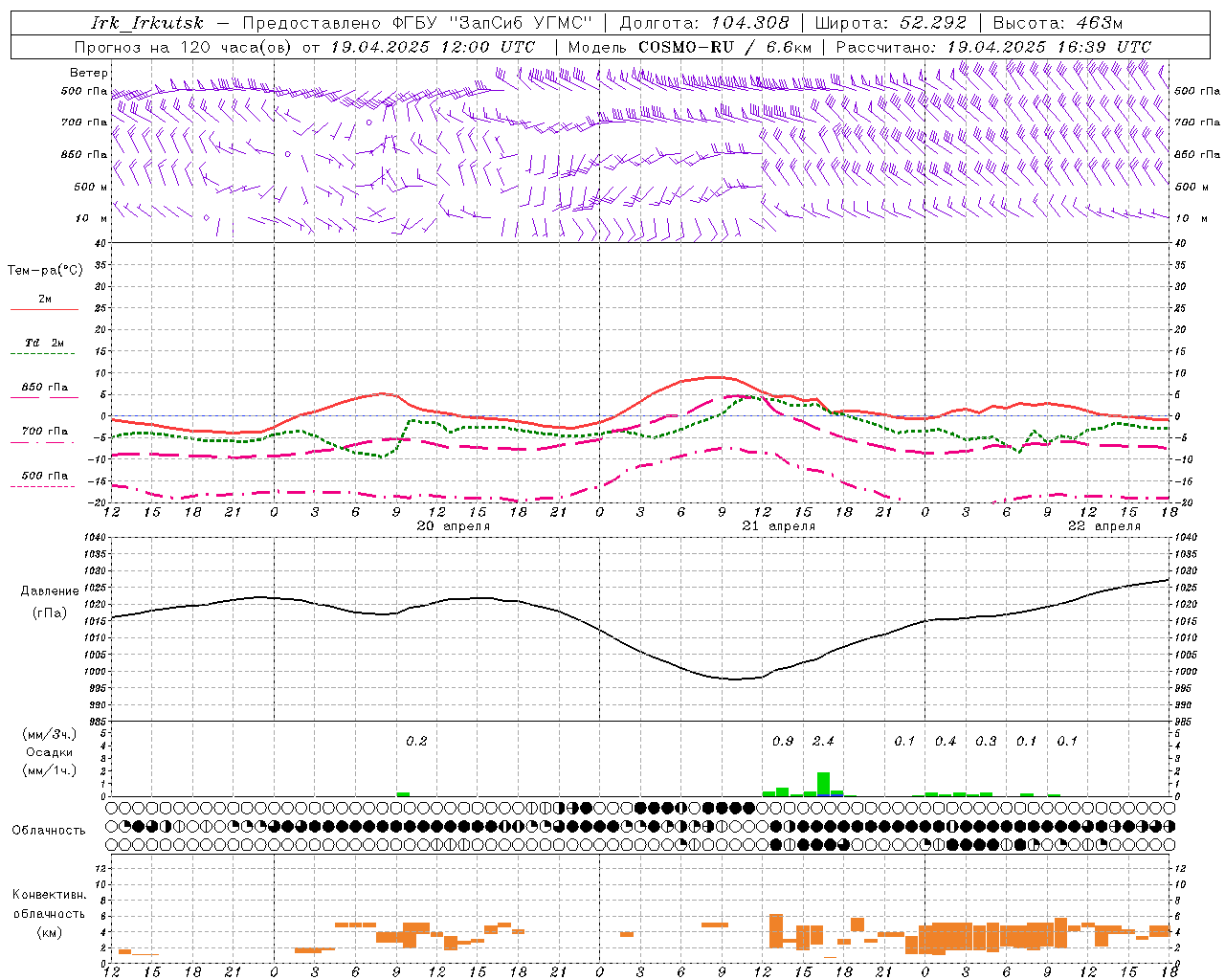Click the '21 апреля' date label
Image resolution: width=1225 pixels, height=980 pixels.
779,526
